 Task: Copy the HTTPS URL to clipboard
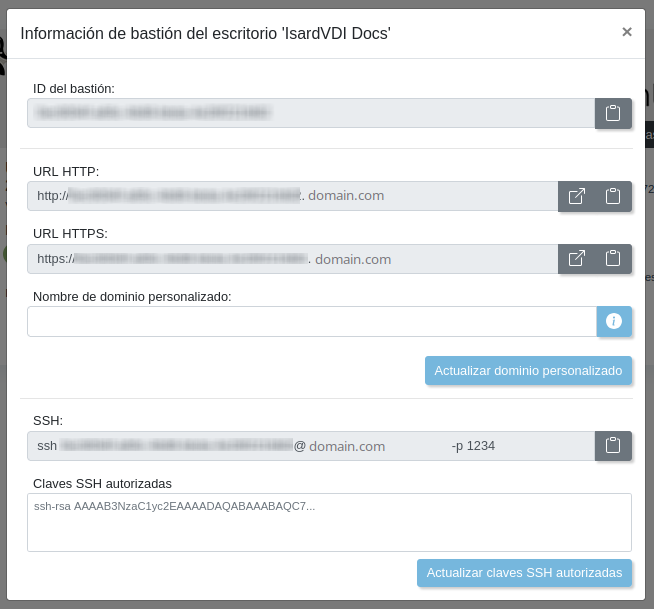coord(613,259)
